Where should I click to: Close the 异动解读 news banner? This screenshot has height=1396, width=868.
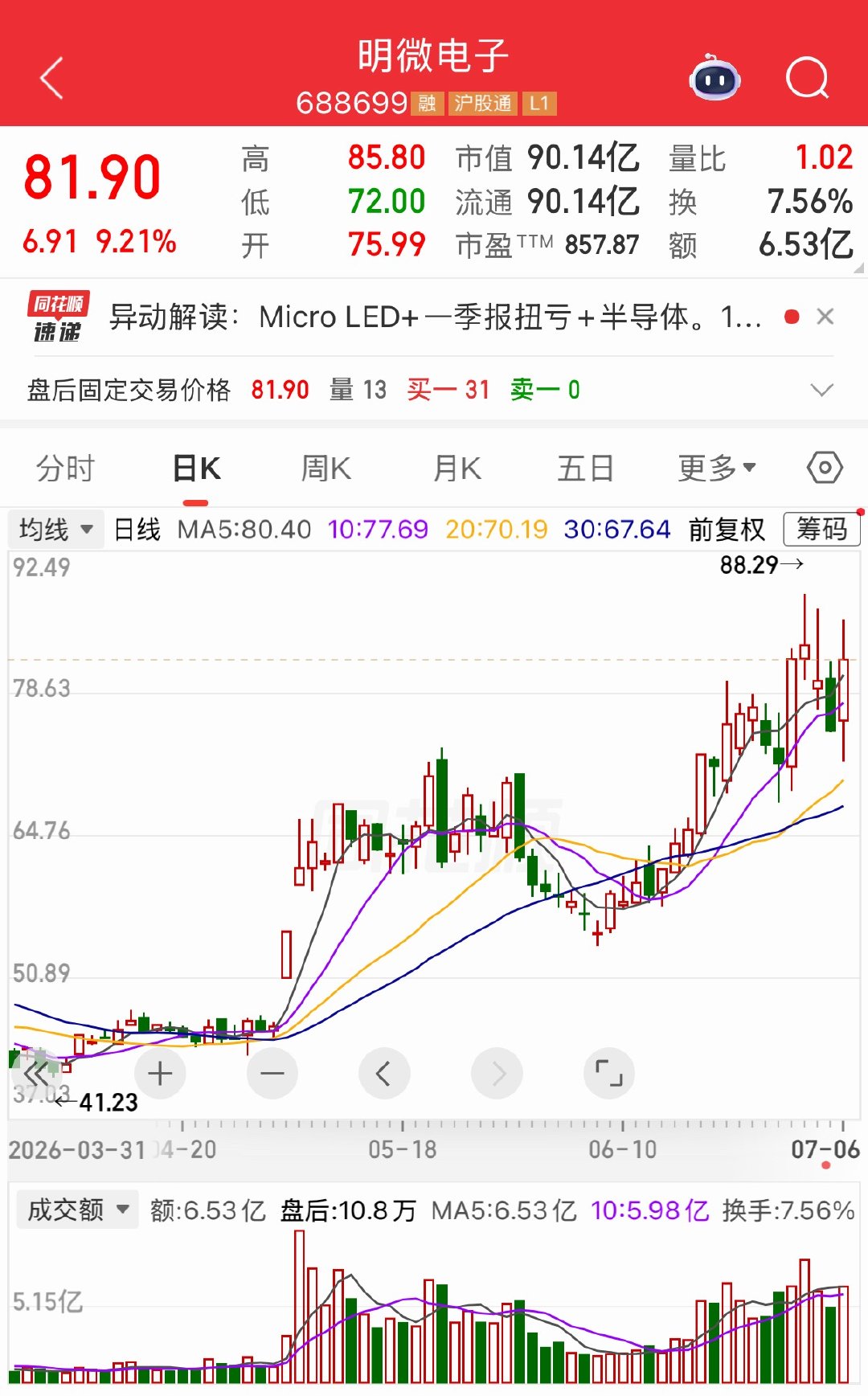click(825, 317)
